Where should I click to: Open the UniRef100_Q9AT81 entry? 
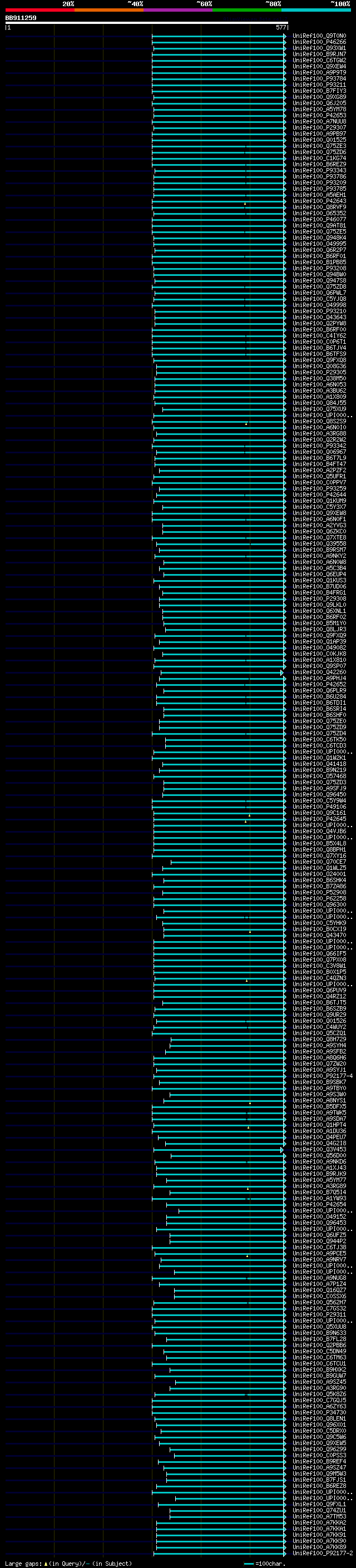[x=319, y=225]
